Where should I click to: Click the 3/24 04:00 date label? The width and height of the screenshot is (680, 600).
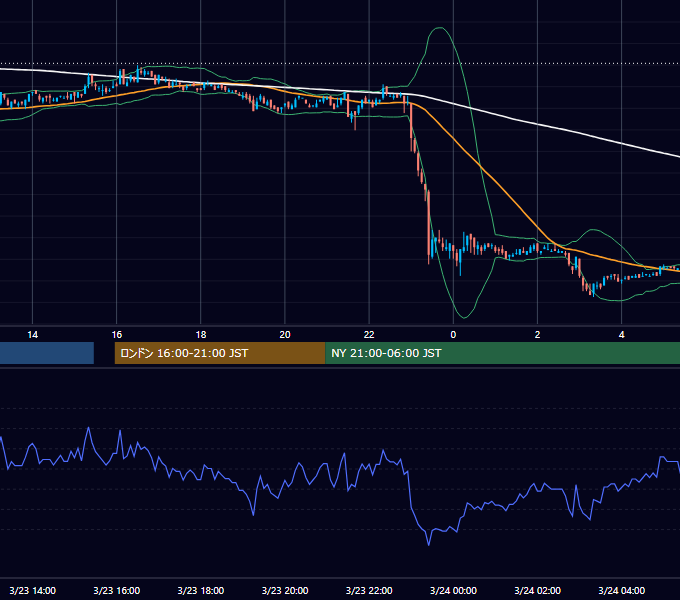click(x=621, y=590)
